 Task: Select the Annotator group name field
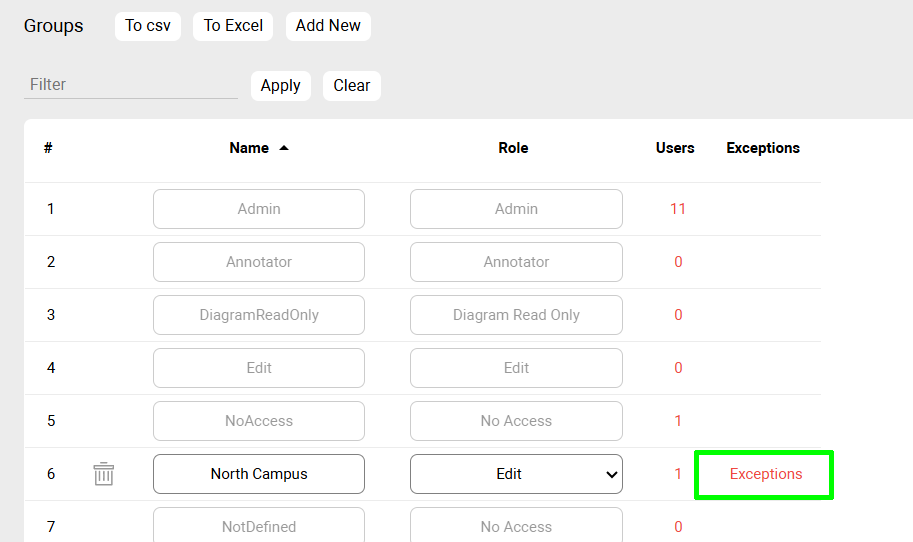click(259, 262)
